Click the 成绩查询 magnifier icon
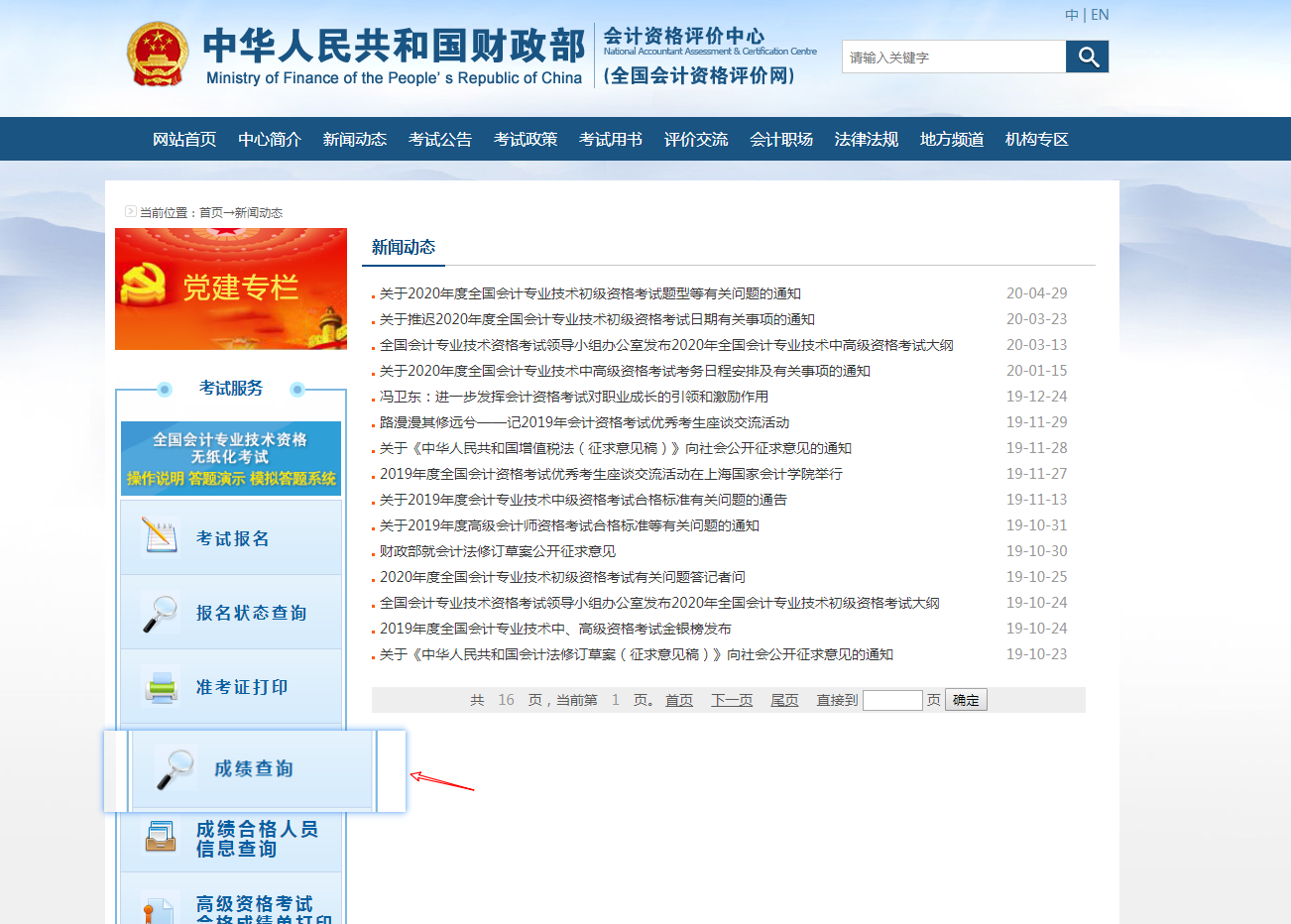1291x924 pixels. click(x=175, y=768)
